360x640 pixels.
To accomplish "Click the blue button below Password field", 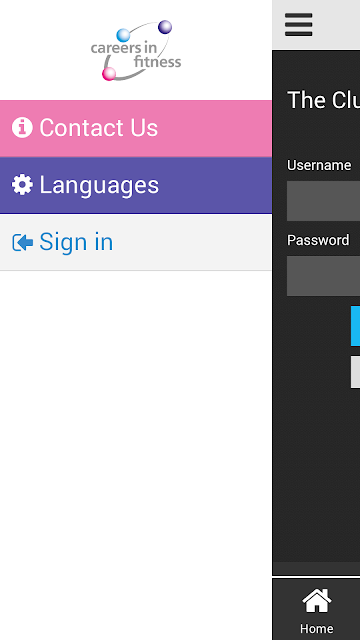I will (x=355, y=326).
